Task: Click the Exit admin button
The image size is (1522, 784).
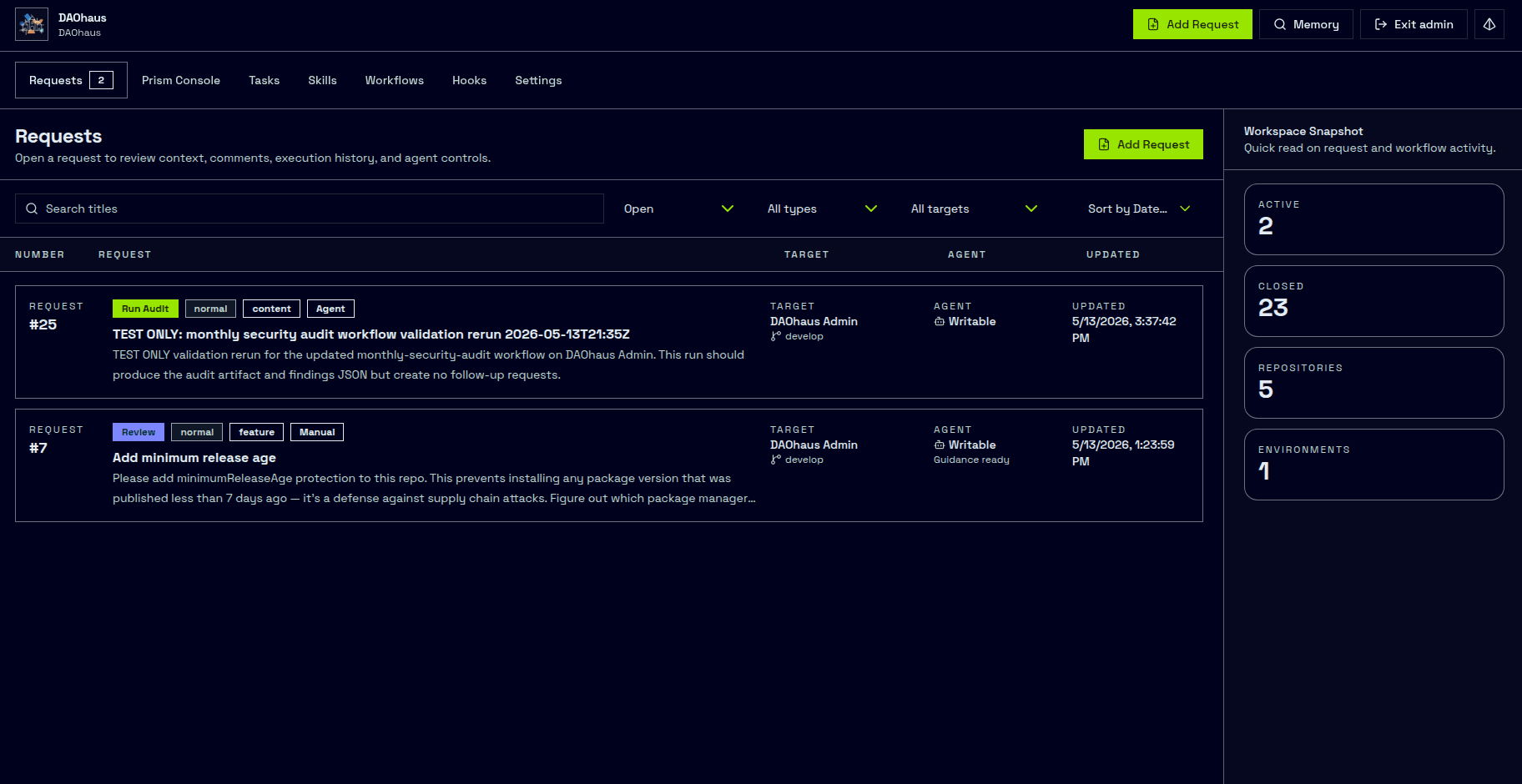Action: [1414, 24]
